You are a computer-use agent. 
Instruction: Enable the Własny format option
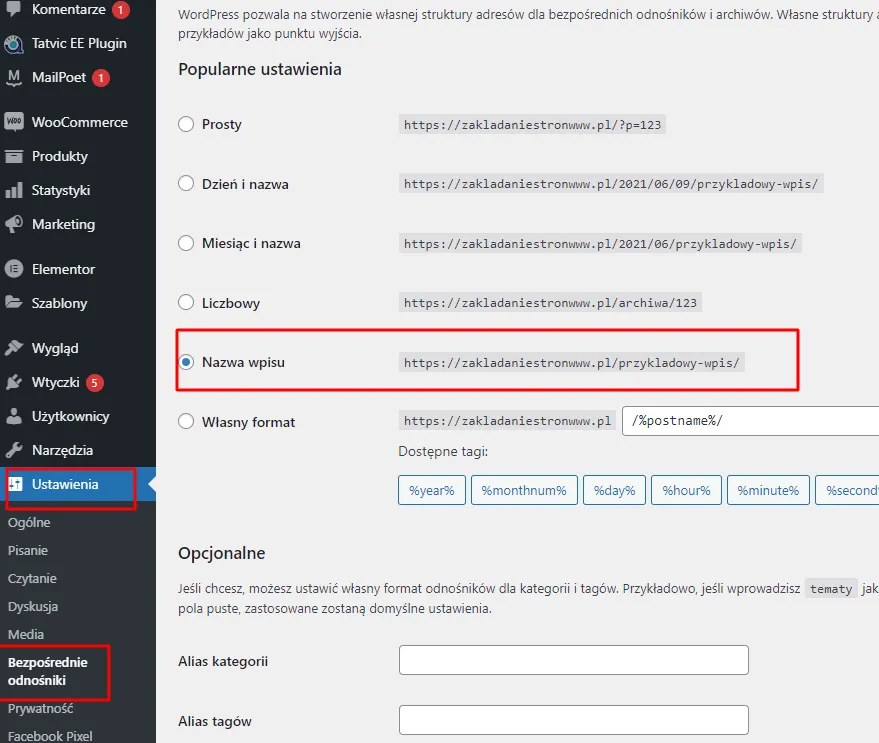tap(185, 422)
